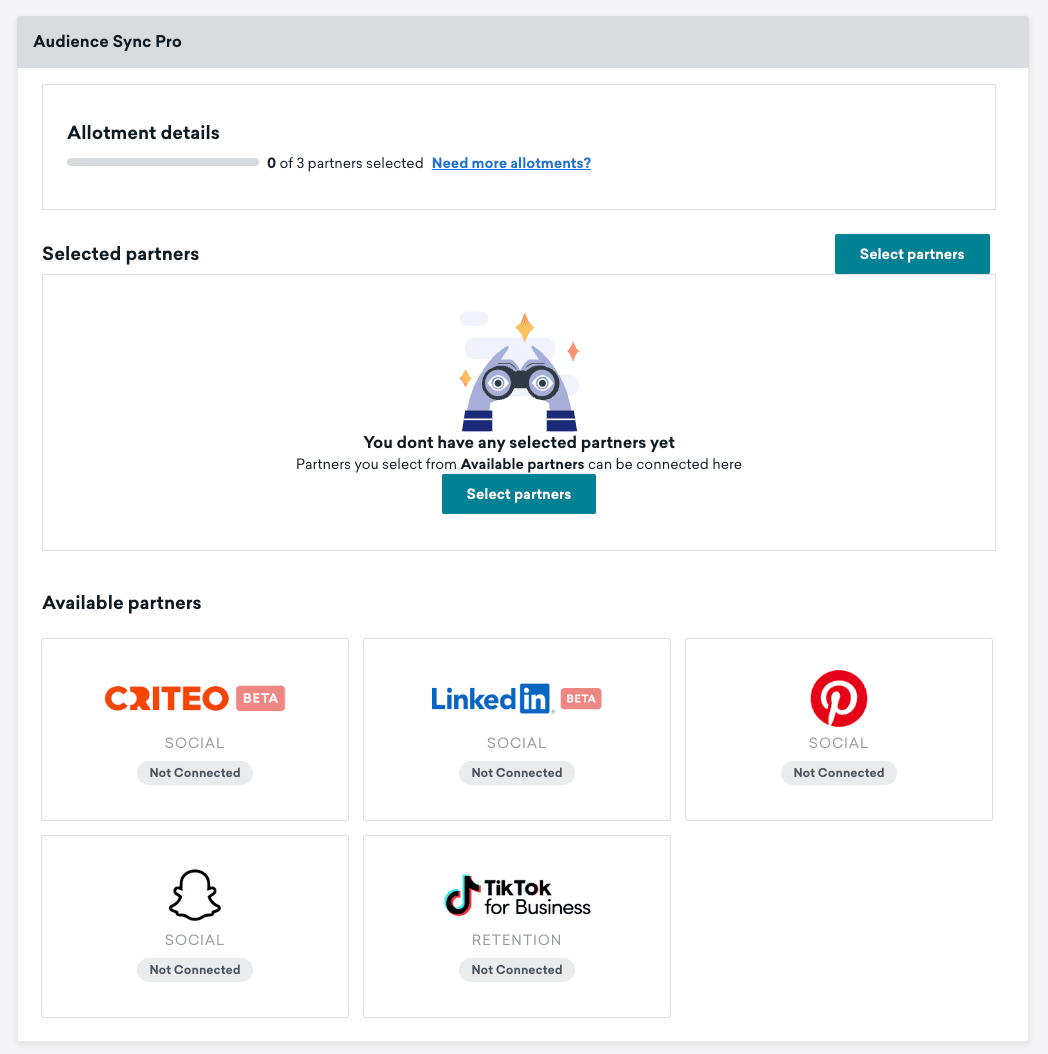Viewport: 1048px width, 1054px height.
Task: Select the Snapchat ghost icon
Action: [194, 894]
